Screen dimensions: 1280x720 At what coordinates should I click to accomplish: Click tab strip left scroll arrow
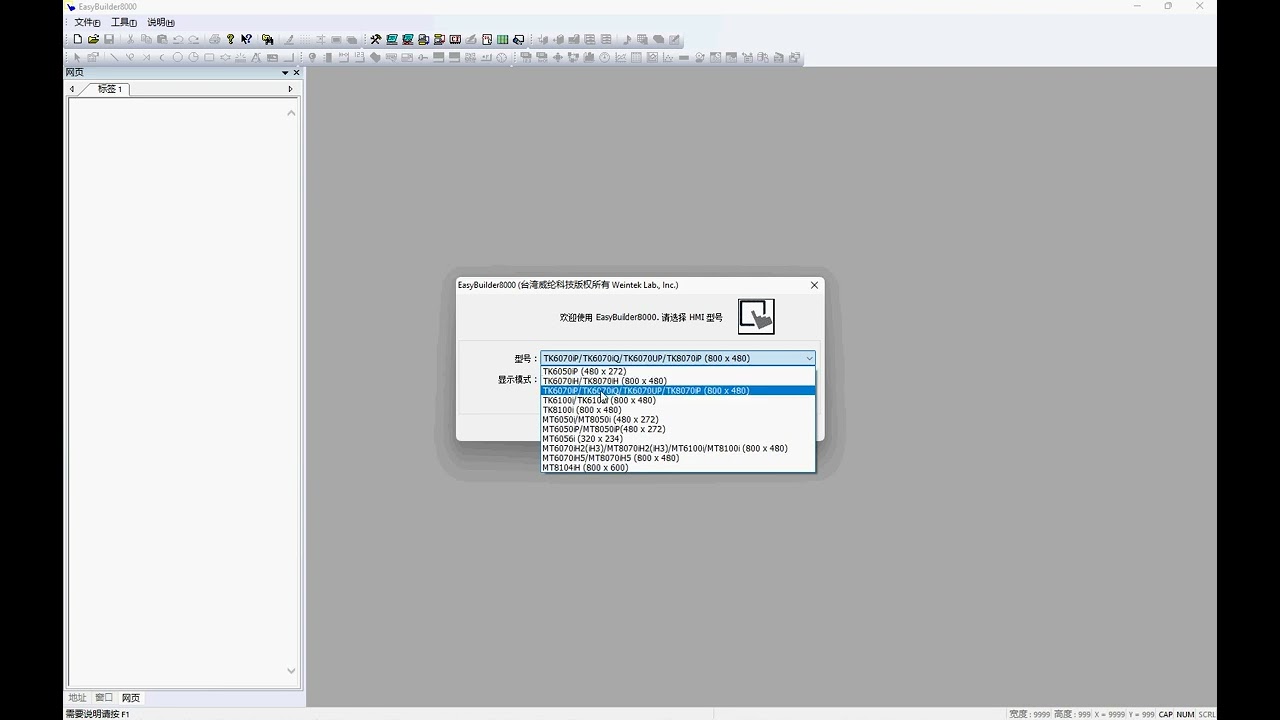pyautogui.click(x=72, y=89)
